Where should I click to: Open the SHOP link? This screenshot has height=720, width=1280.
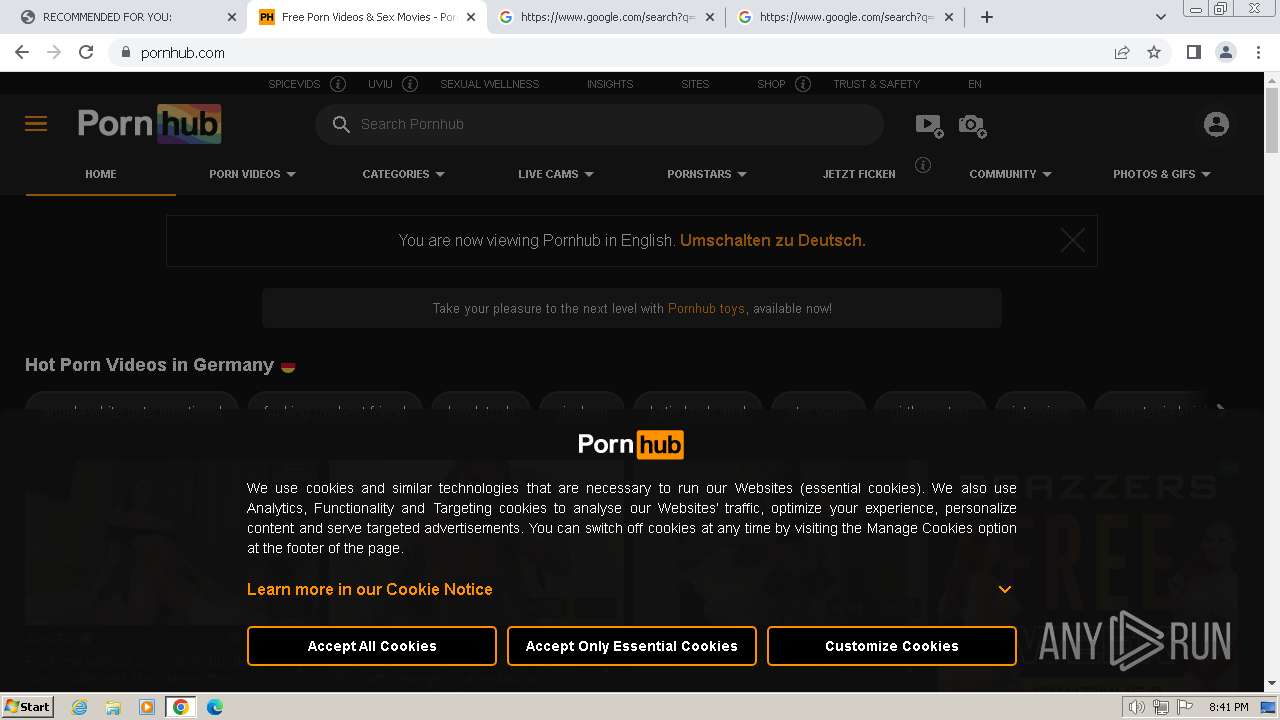pyautogui.click(x=771, y=84)
